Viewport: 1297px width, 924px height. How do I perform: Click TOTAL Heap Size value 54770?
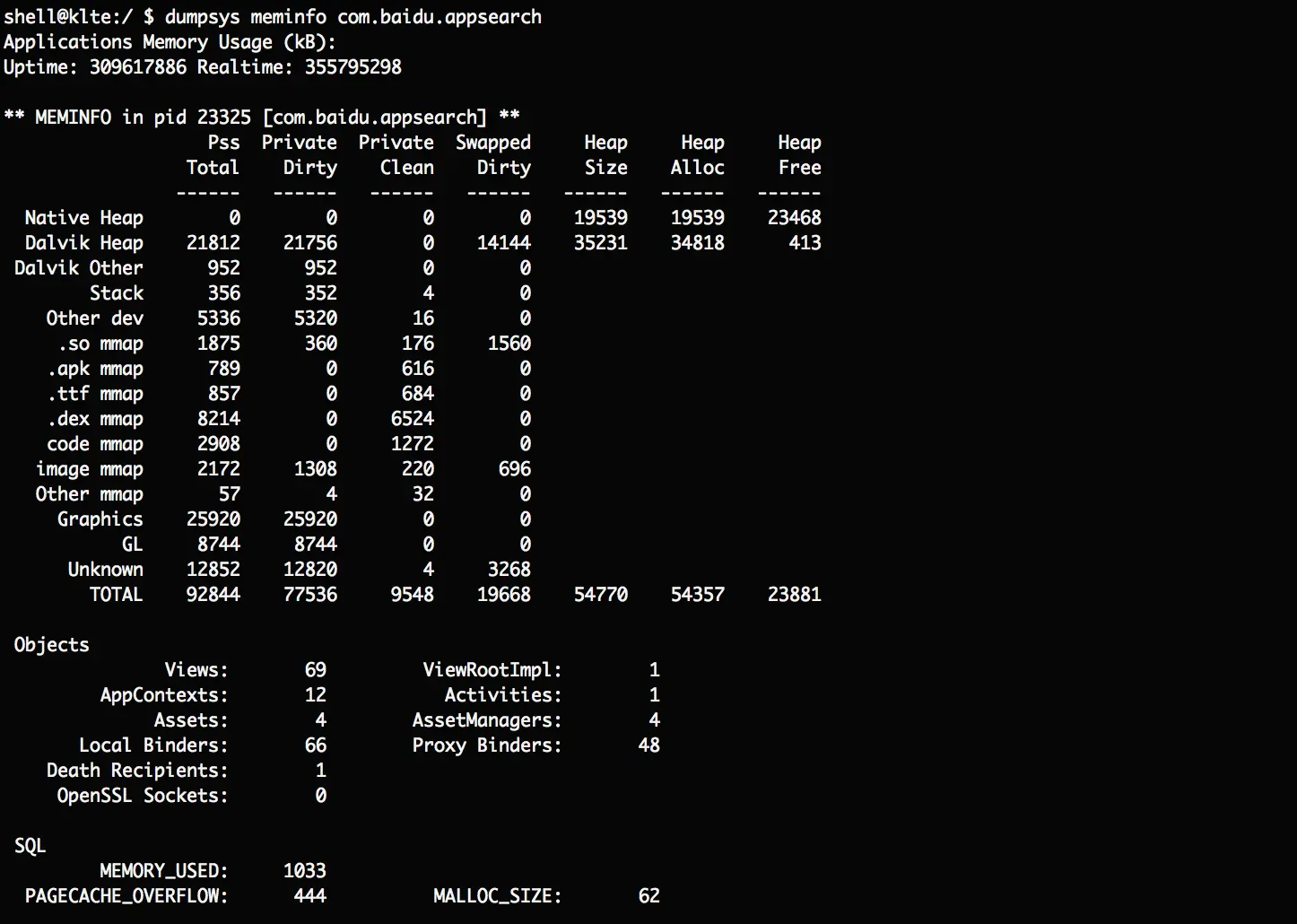(x=601, y=595)
